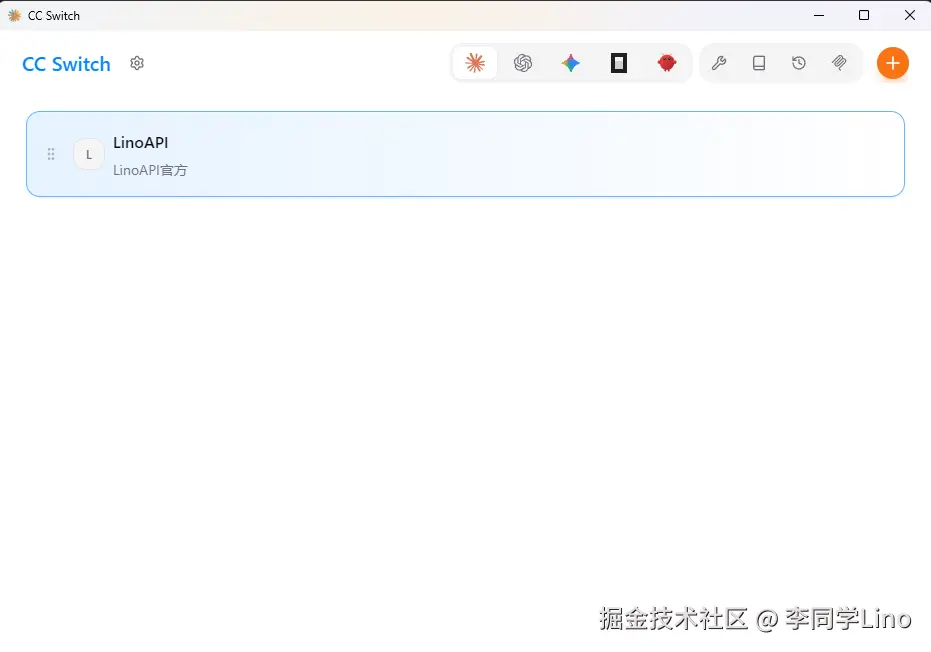Open the book prompts icon
This screenshot has height=652, width=931.
click(759, 63)
